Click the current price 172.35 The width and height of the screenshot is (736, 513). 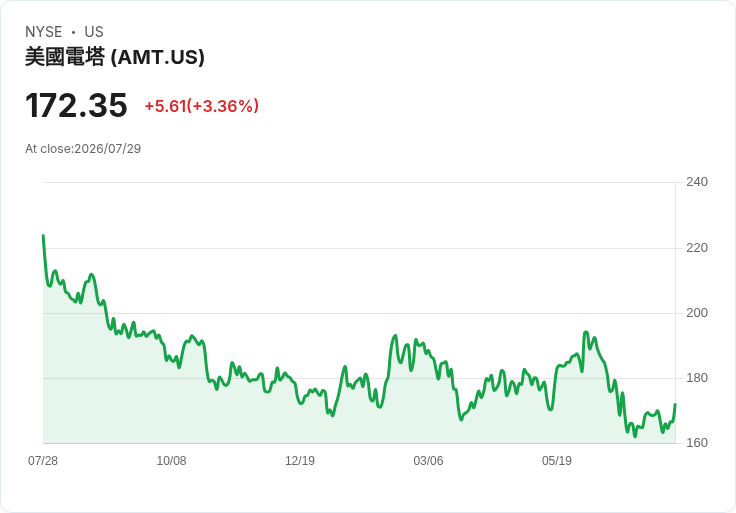tap(76, 105)
